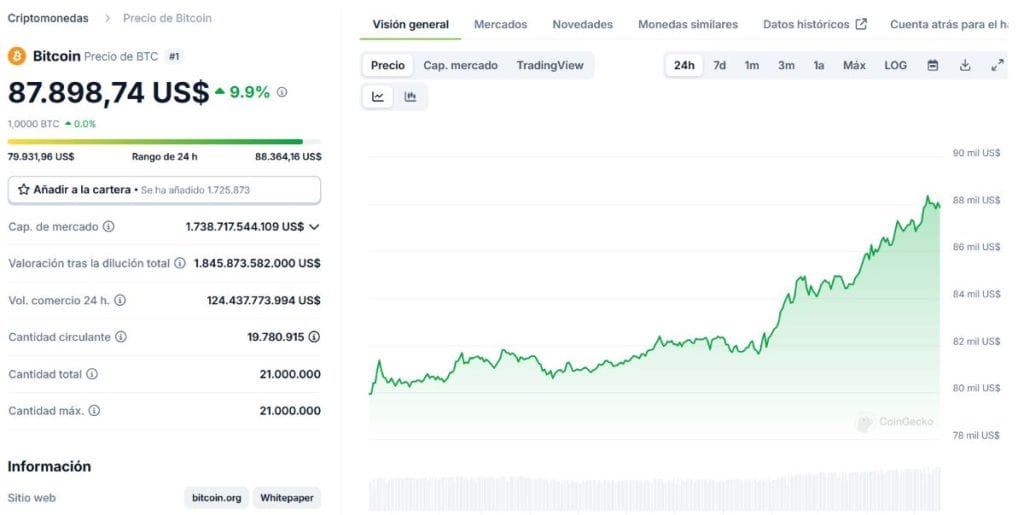Click breadcrumb chevron after Criptomonedas

(107, 18)
